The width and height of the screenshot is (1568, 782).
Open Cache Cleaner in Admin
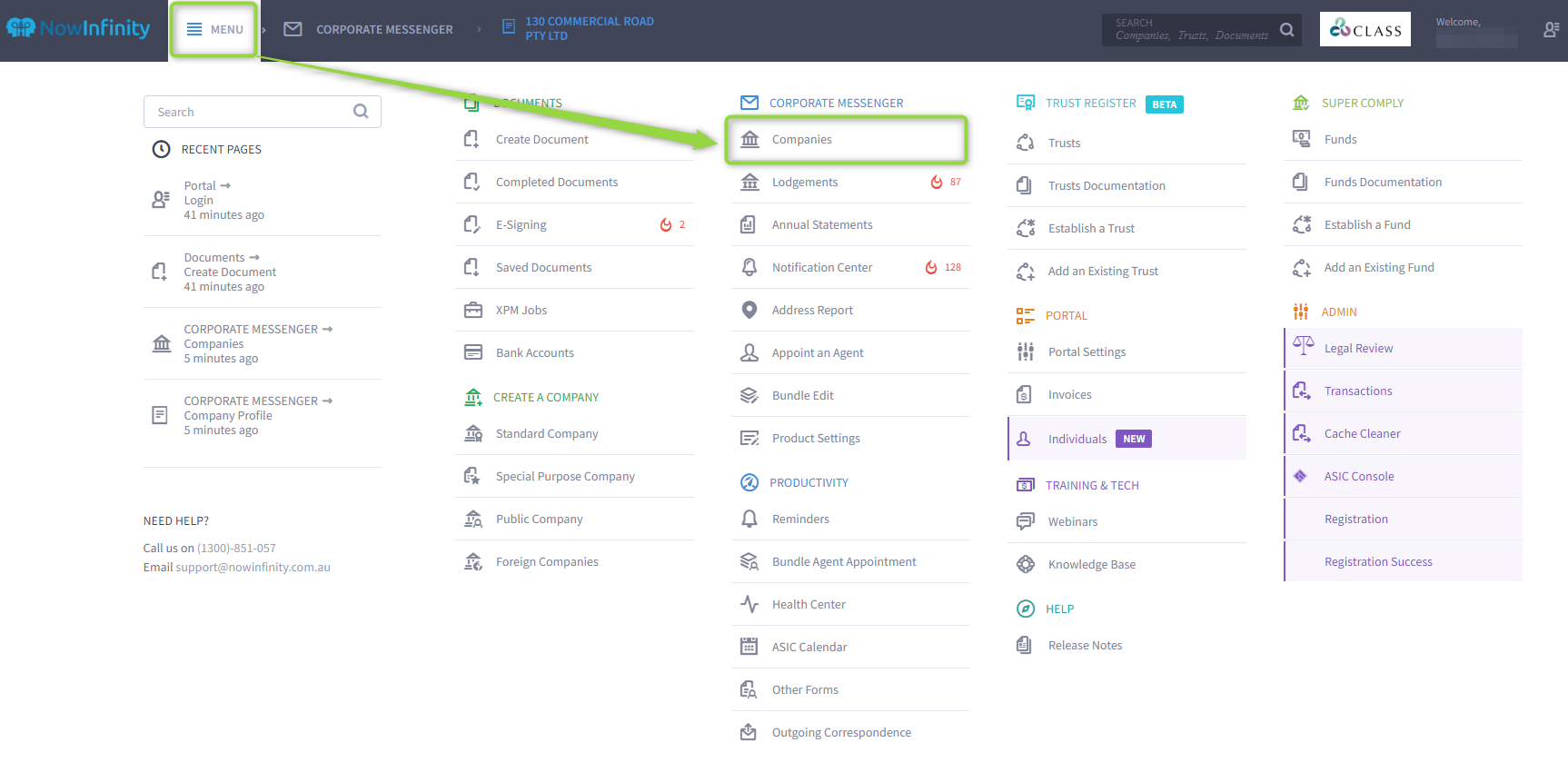[1404, 433]
